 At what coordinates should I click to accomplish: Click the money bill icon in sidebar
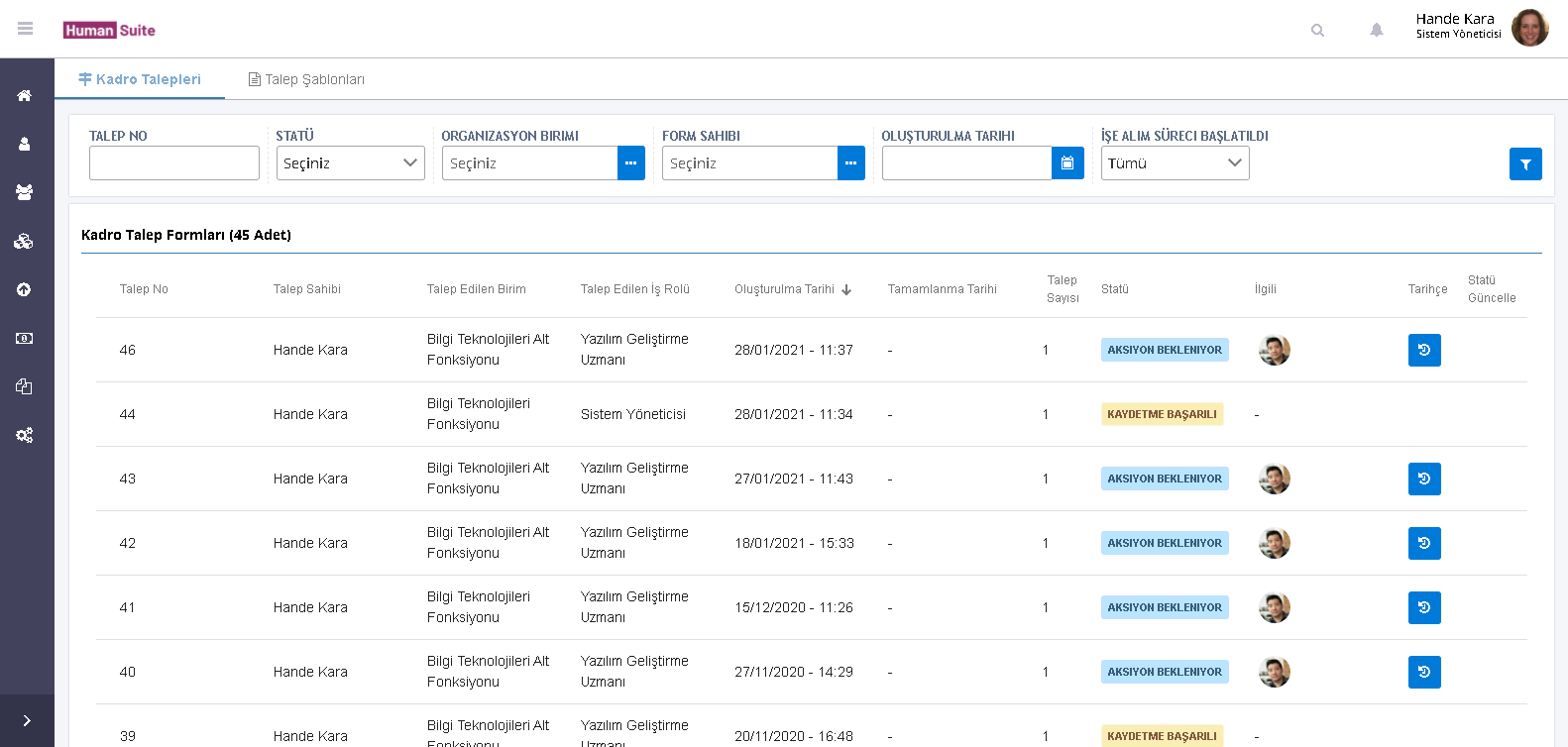25,338
